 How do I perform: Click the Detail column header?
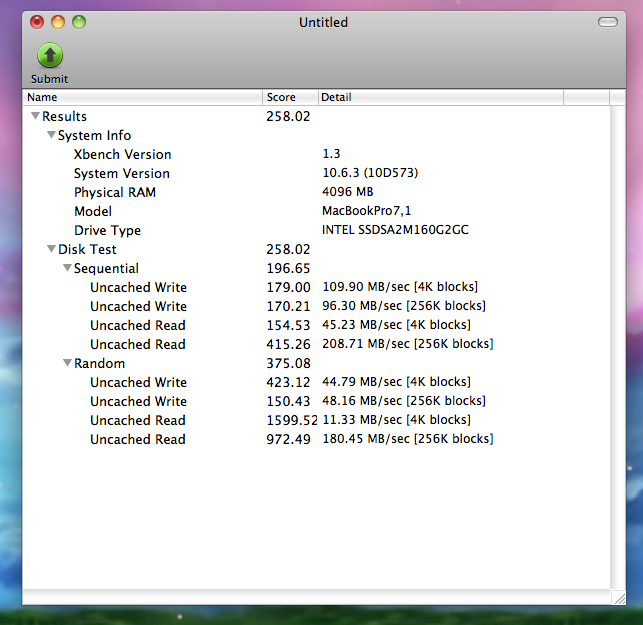pos(441,97)
